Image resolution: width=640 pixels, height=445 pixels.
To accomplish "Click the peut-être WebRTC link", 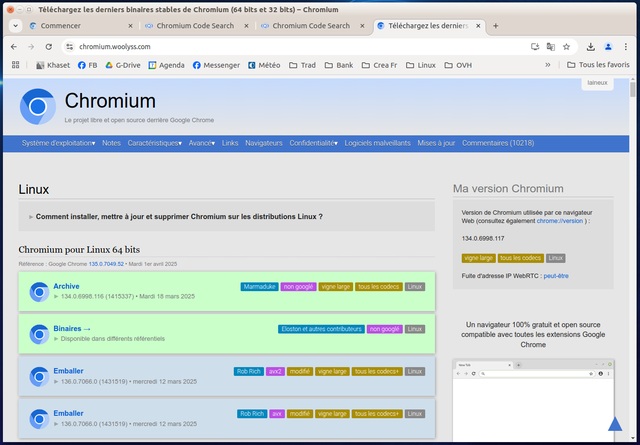I will tap(556, 276).
